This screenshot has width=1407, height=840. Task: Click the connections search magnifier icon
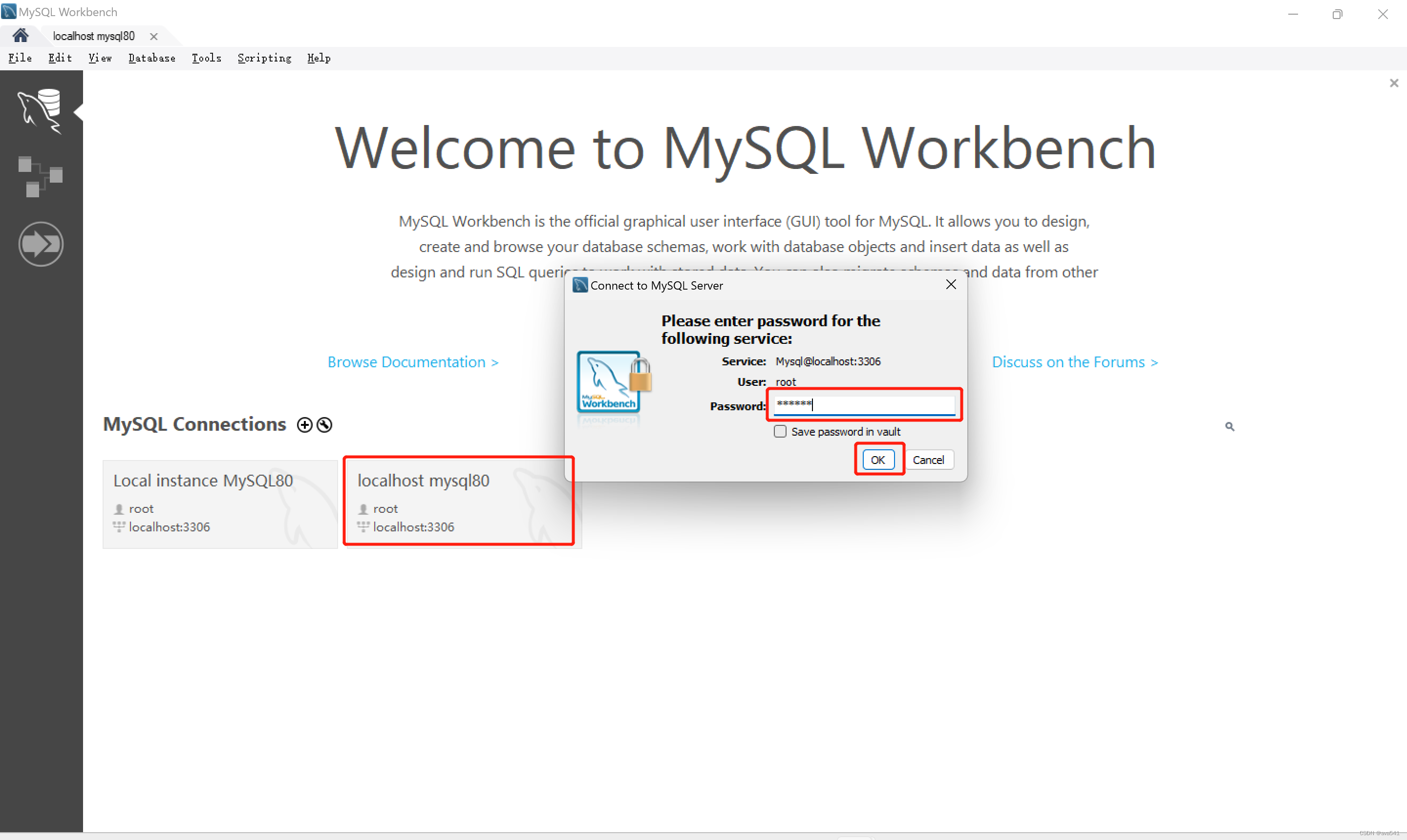coord(1229,426)
